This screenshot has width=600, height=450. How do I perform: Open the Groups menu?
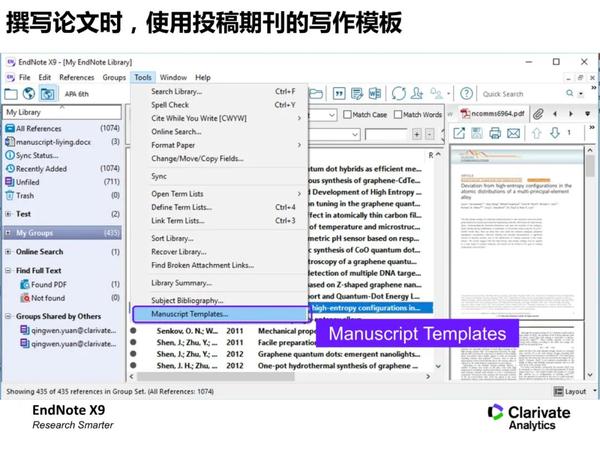tap(114, 77)
